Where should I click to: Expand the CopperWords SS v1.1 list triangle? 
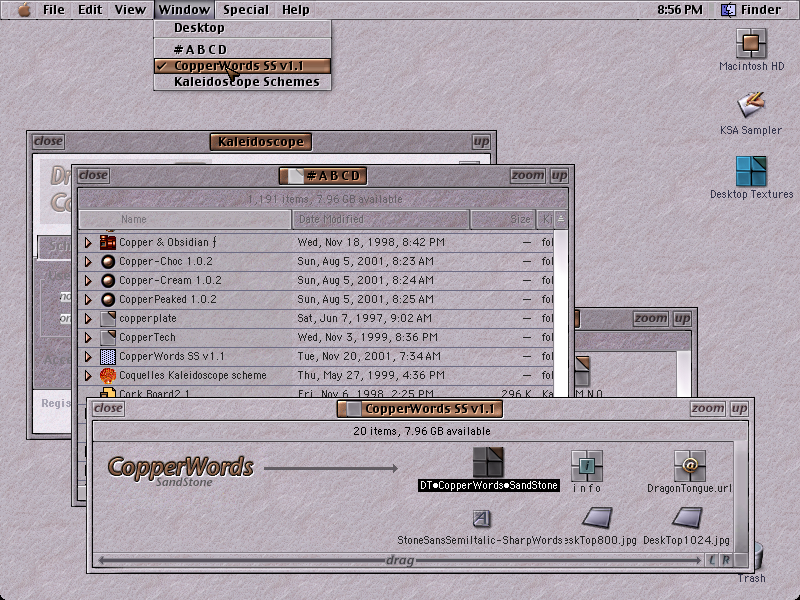coord(88,357)
